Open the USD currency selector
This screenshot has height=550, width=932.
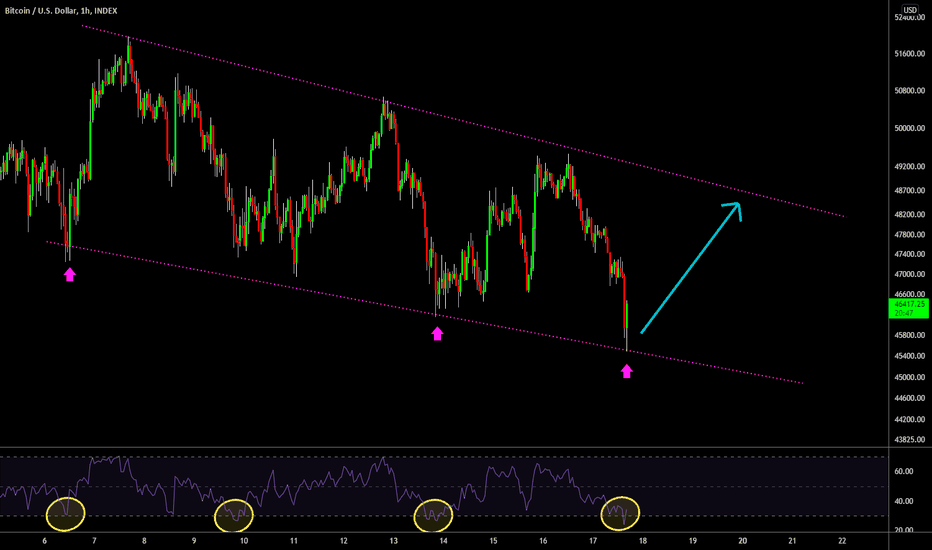(x=910, y=10)
